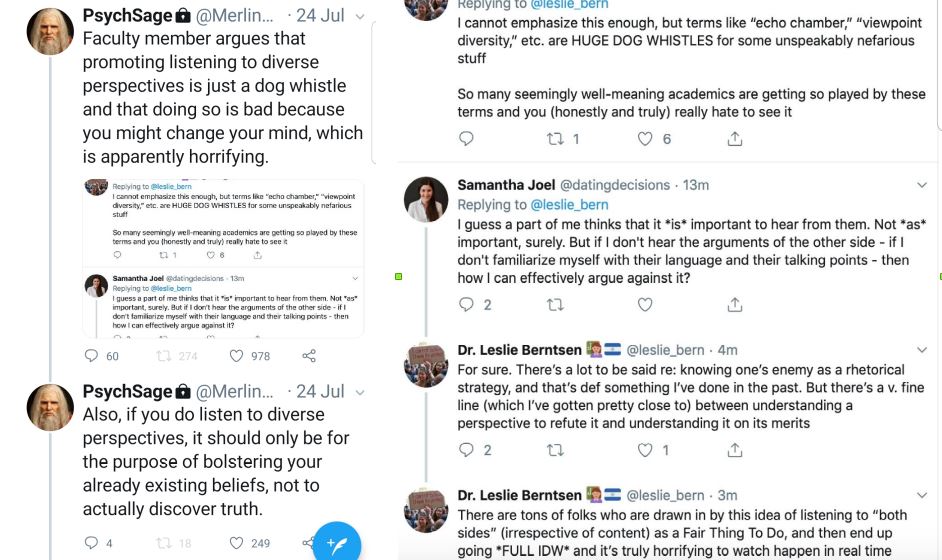This screenshot has height=560, width=942.
Task: Retweet the PsychSage tweet with 274 retweets
Action: (164, 356)
